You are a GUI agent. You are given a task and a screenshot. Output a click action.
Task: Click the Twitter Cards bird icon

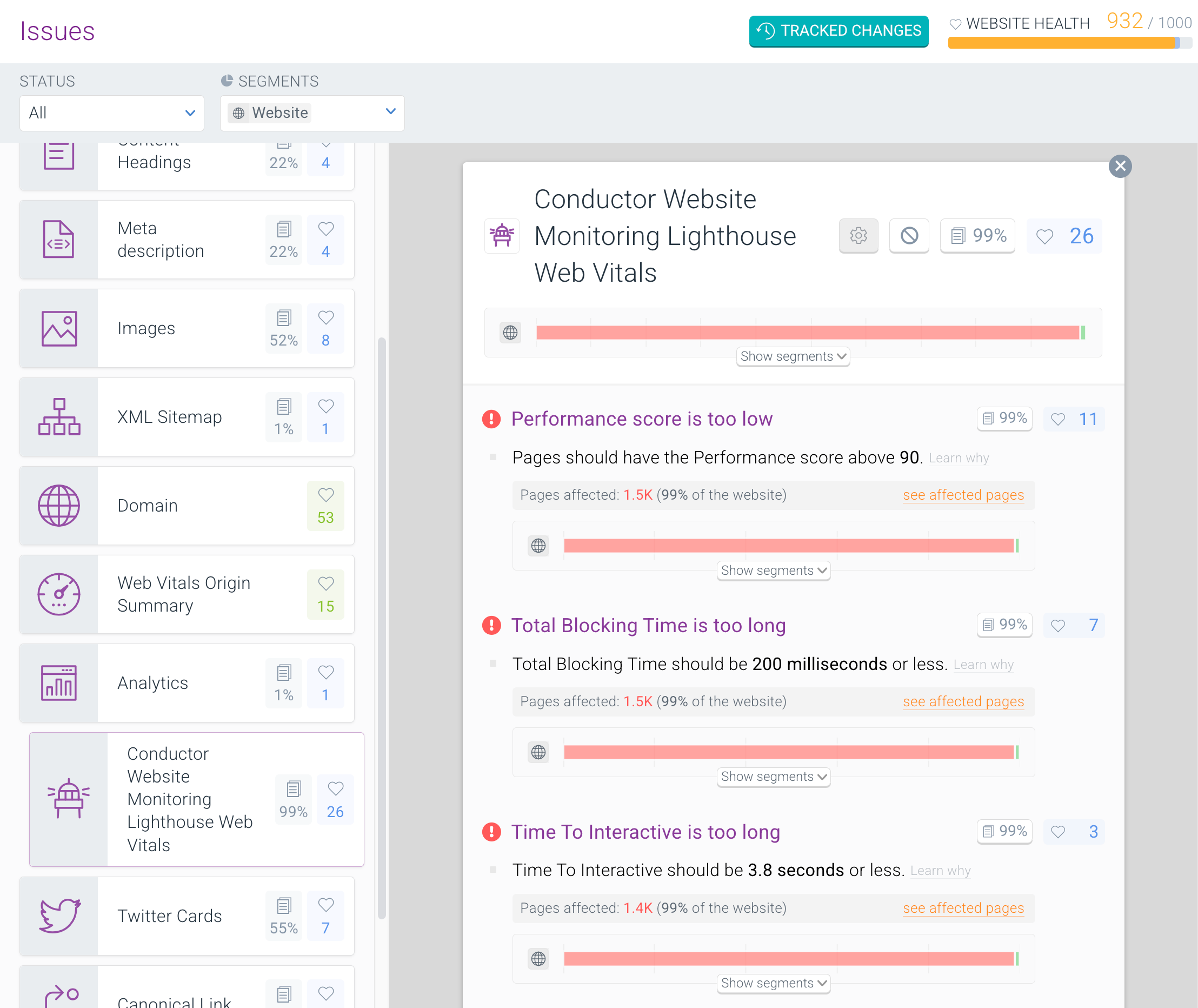(x=60, y=916)
